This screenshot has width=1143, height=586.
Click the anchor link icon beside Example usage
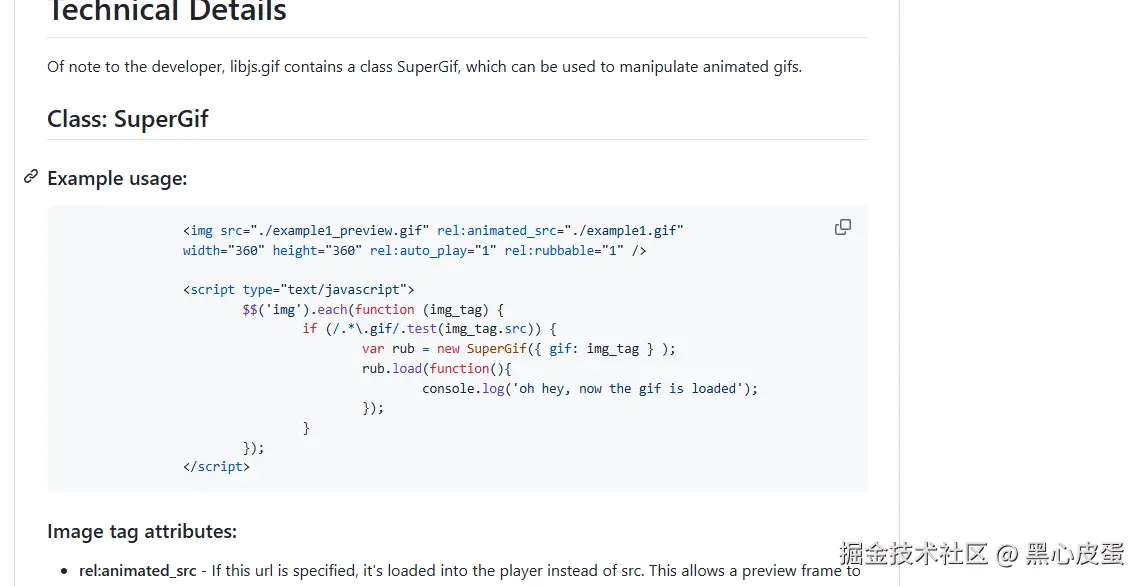[31, 177]
